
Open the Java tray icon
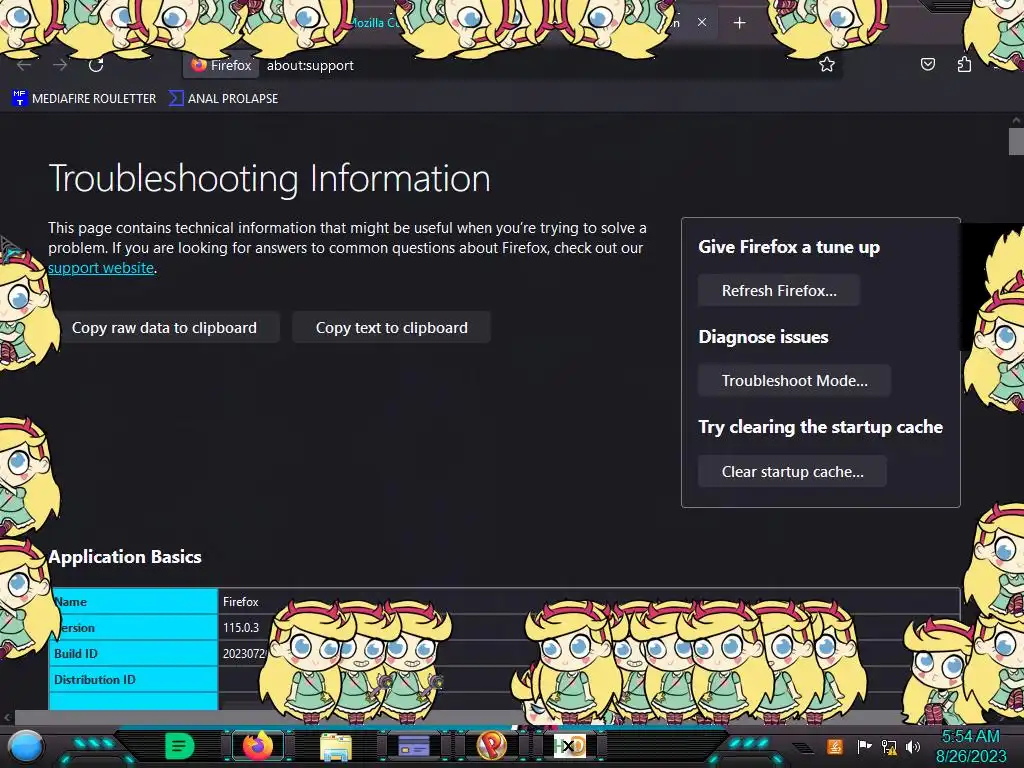835,746
